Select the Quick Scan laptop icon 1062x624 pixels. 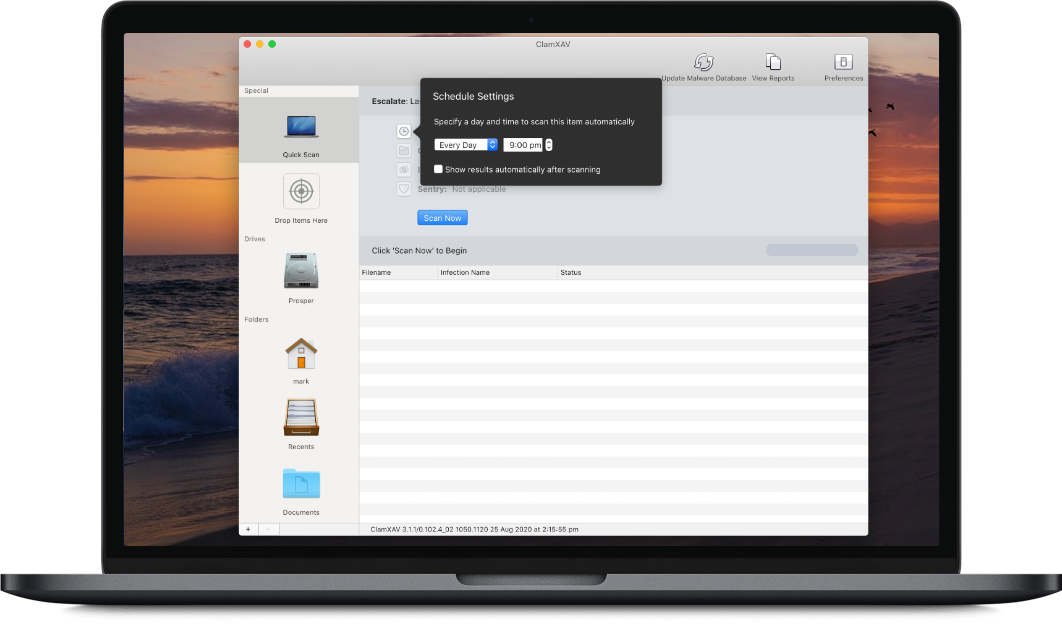tap(301, 127)
